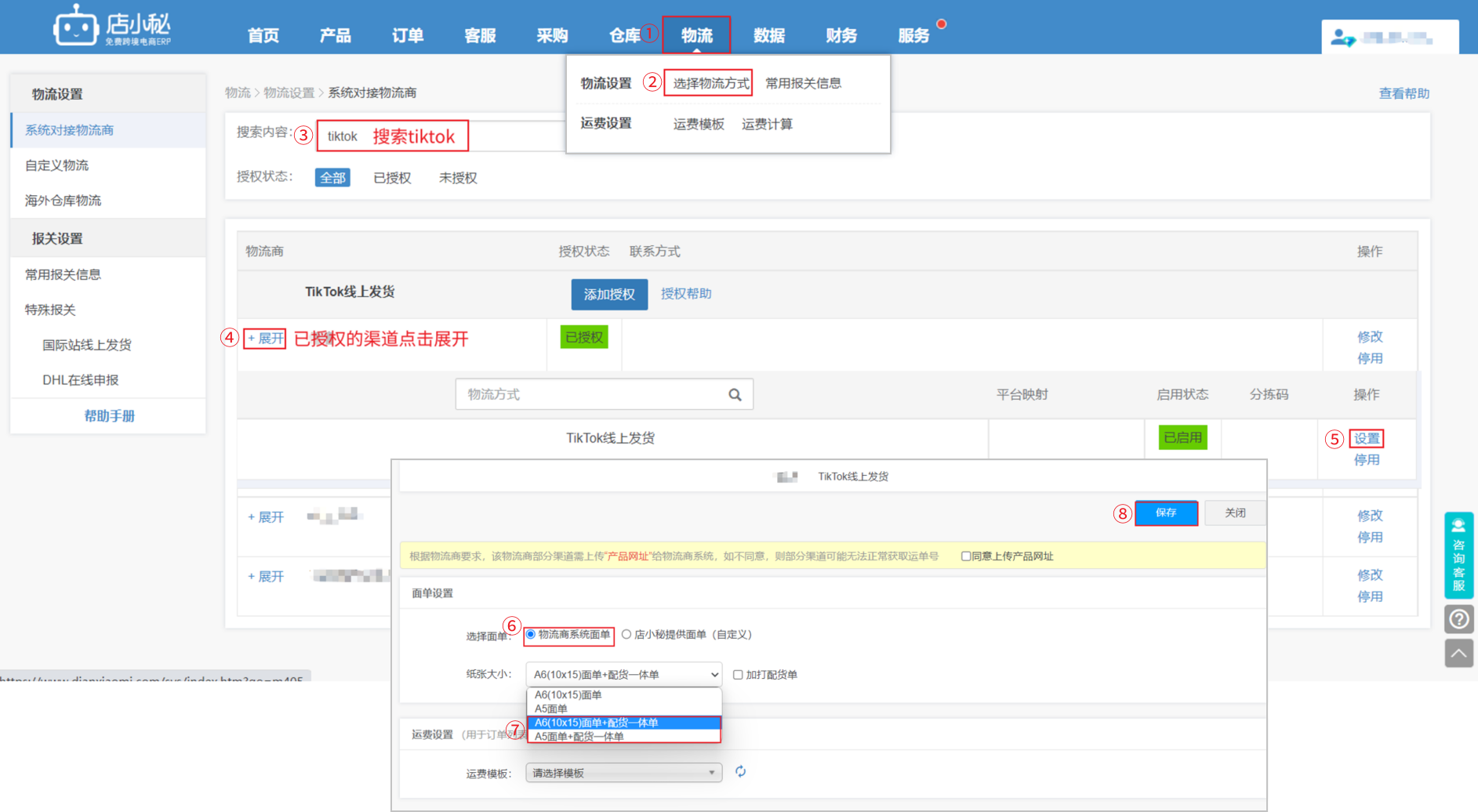
Task: Select 选择物流方式 in dropdown menu
Action: [x=710, y=83]
